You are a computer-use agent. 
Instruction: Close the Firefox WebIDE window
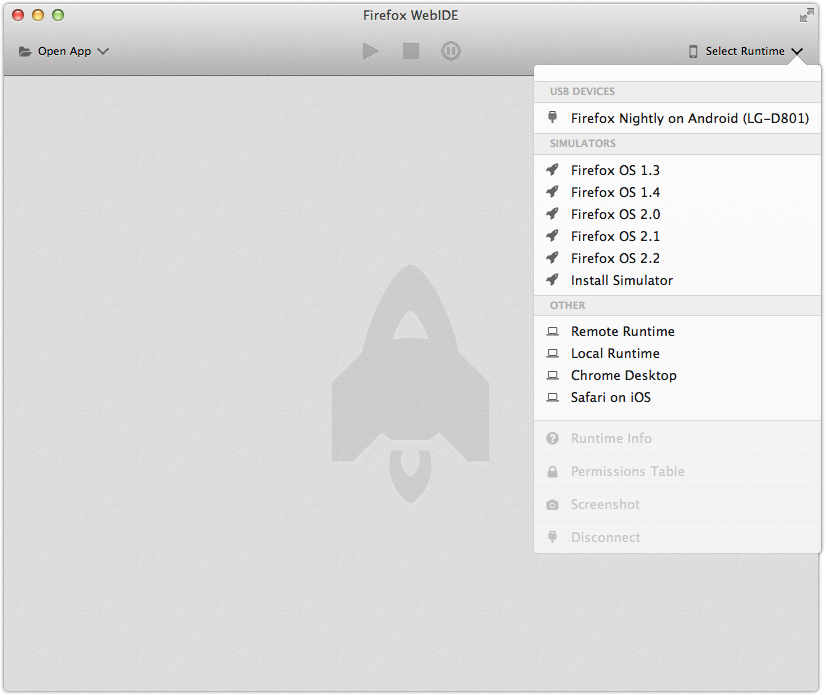pos(18,15)
